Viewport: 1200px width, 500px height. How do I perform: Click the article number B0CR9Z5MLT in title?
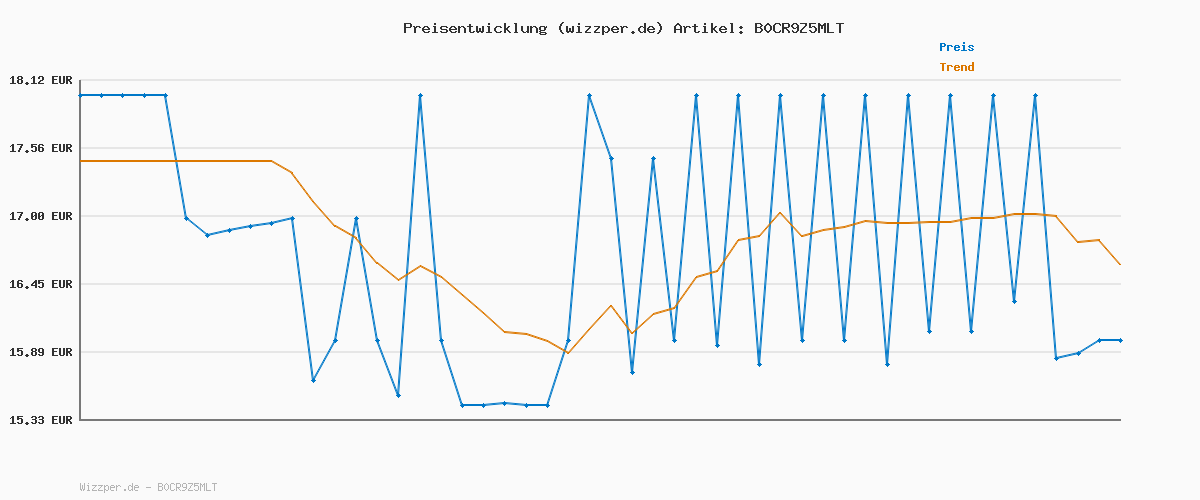(798, 28)
